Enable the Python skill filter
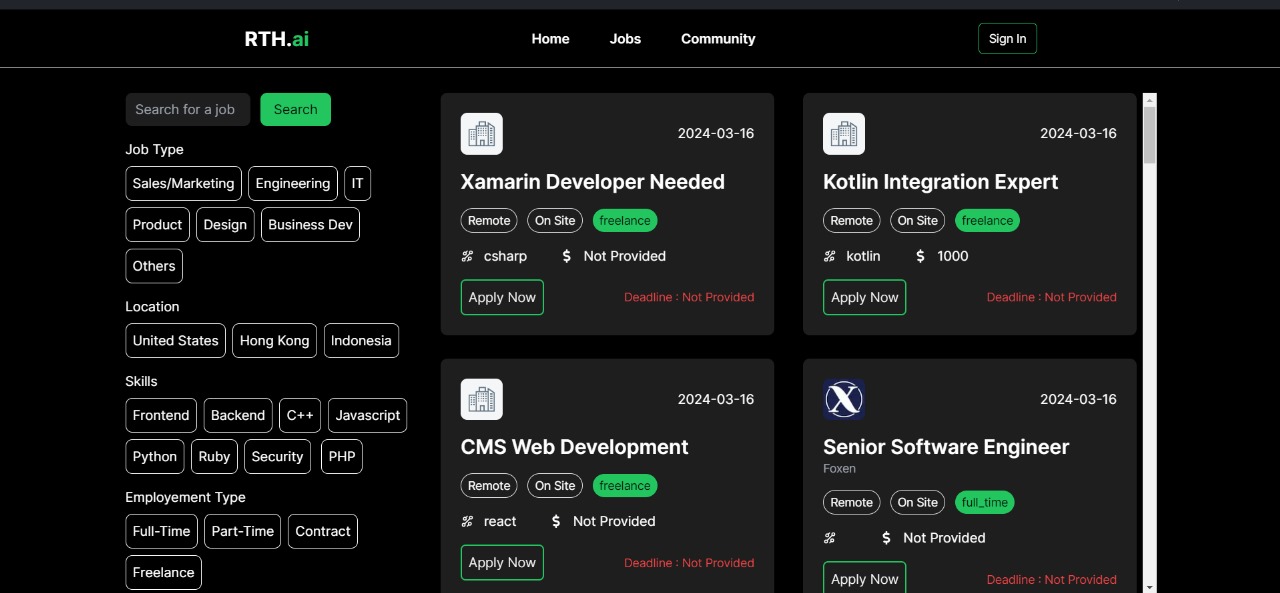 pos(155,457)
